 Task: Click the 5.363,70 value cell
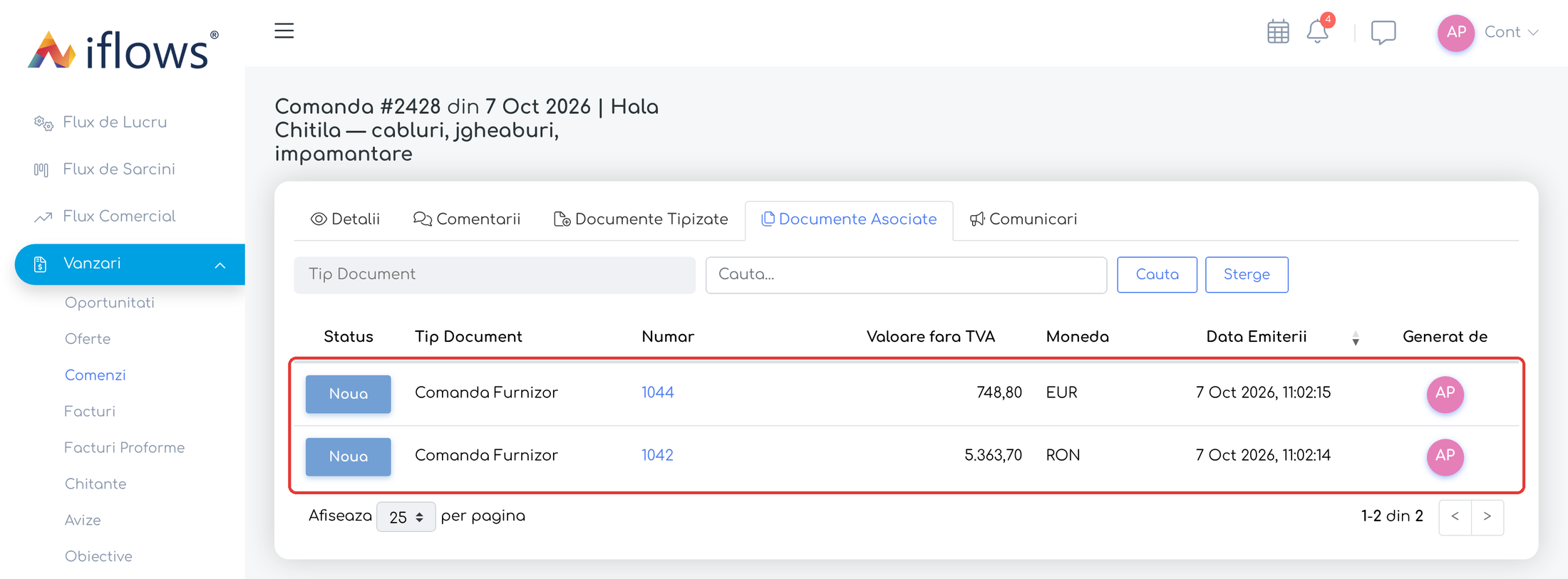[x=993, y=455]
